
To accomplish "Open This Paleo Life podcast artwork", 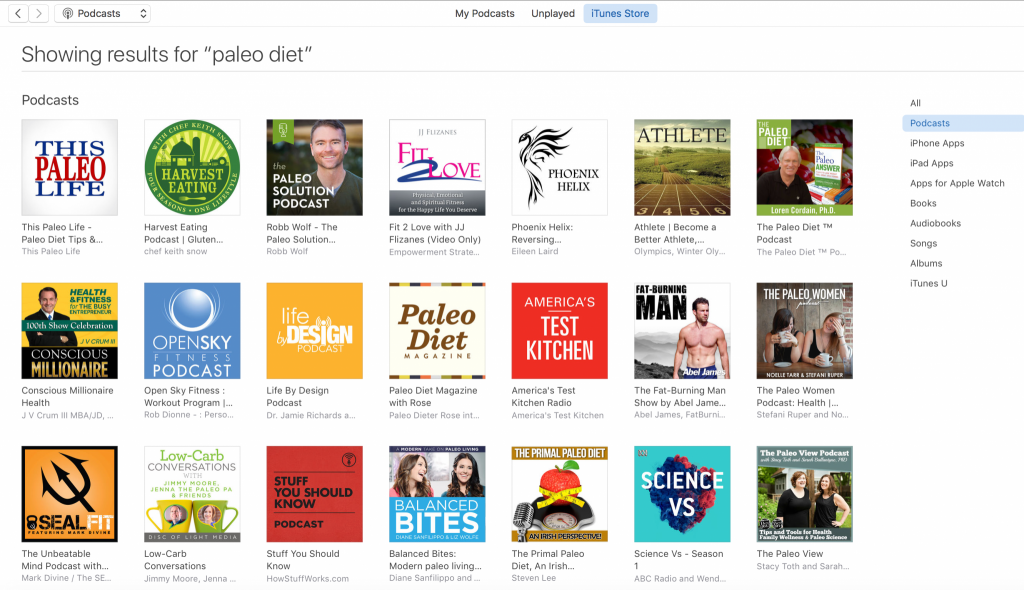I will [x=70, y=167].
